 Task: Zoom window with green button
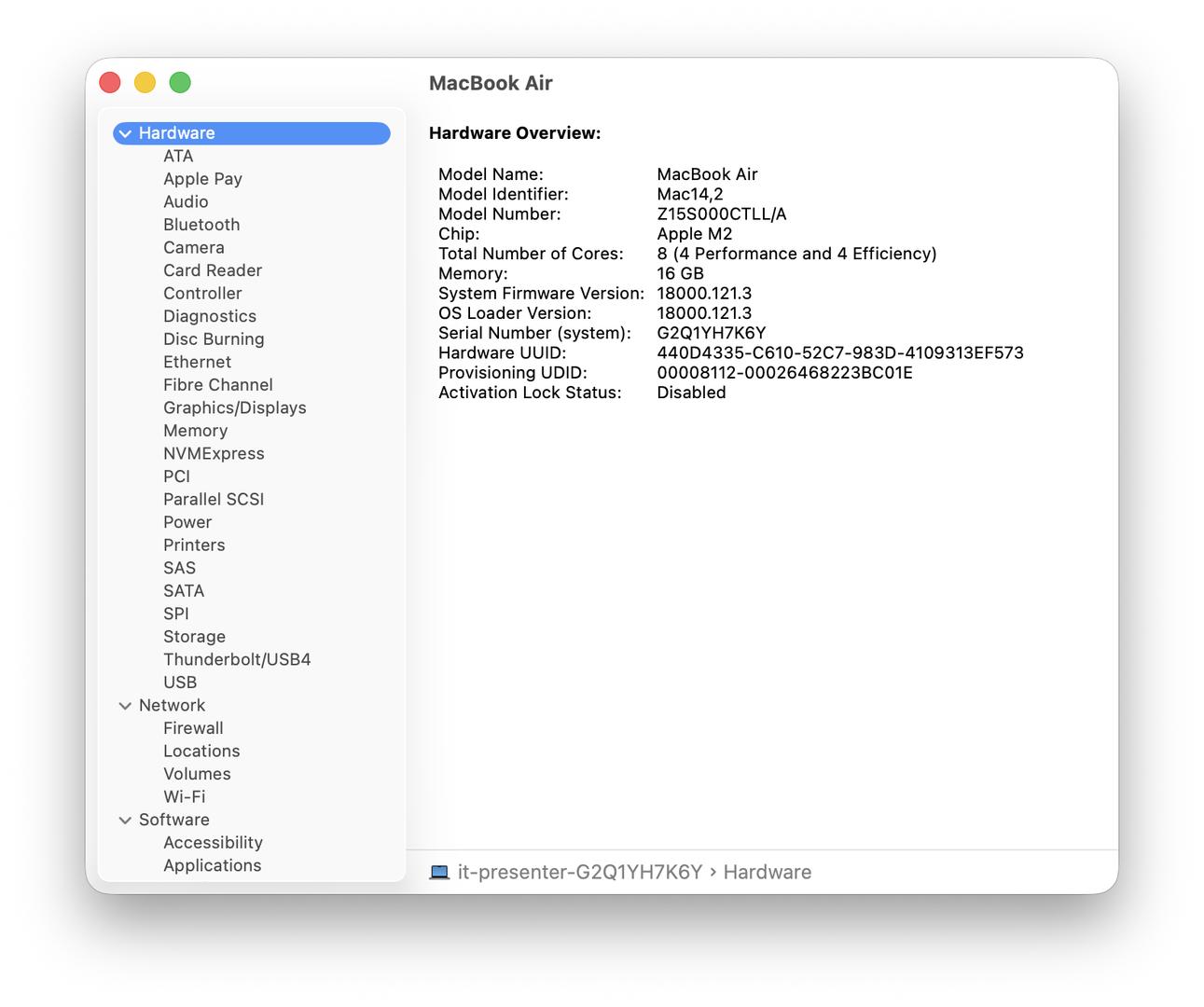click(180, 83)
